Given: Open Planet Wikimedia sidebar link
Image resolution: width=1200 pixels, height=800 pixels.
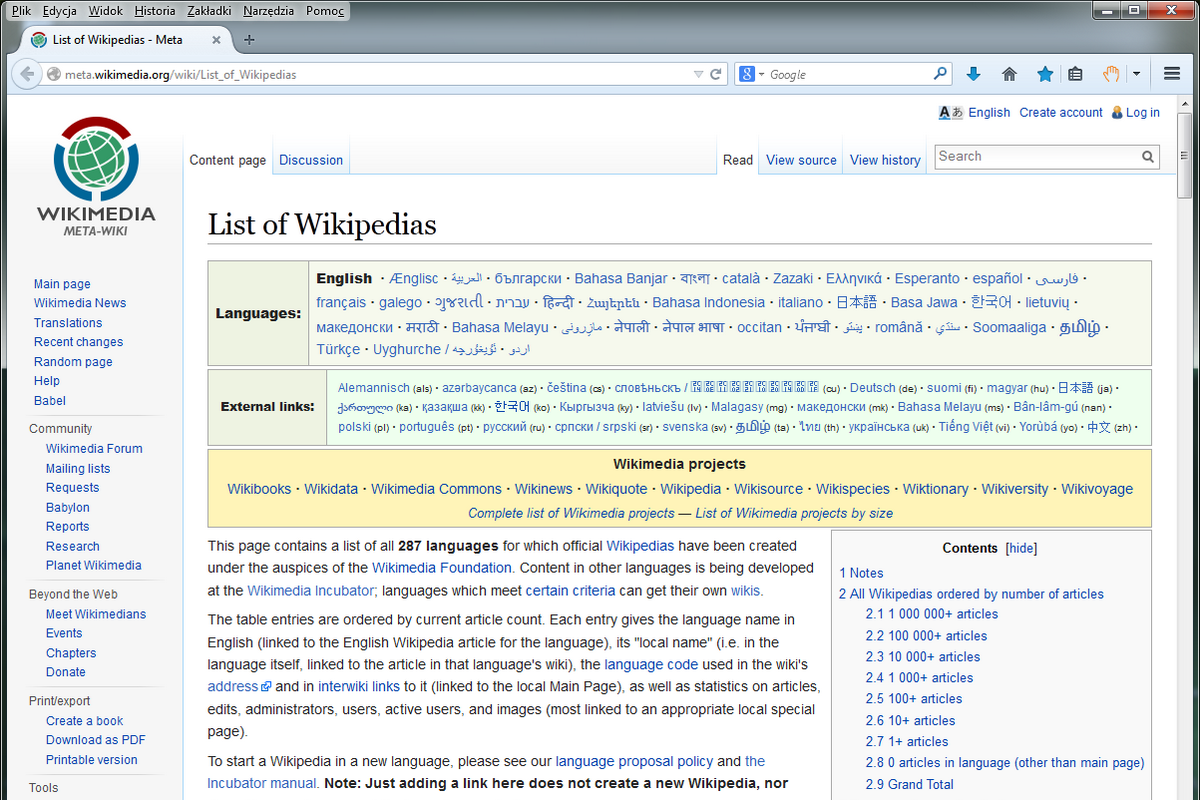Looking at the screenshot, I should click(94, 565).
